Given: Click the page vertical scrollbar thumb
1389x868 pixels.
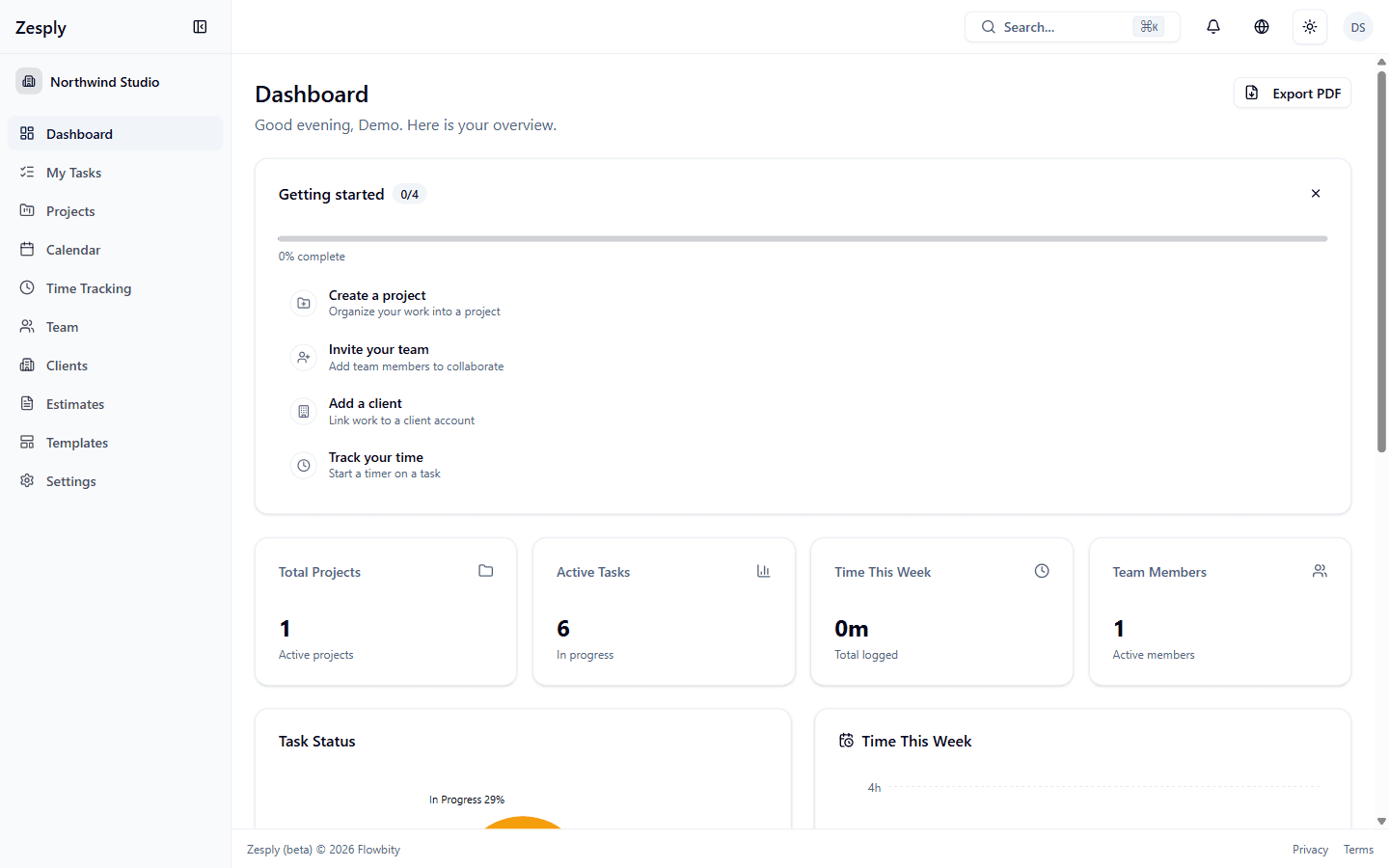Looking at the screenshot, I should point(1381,260).
